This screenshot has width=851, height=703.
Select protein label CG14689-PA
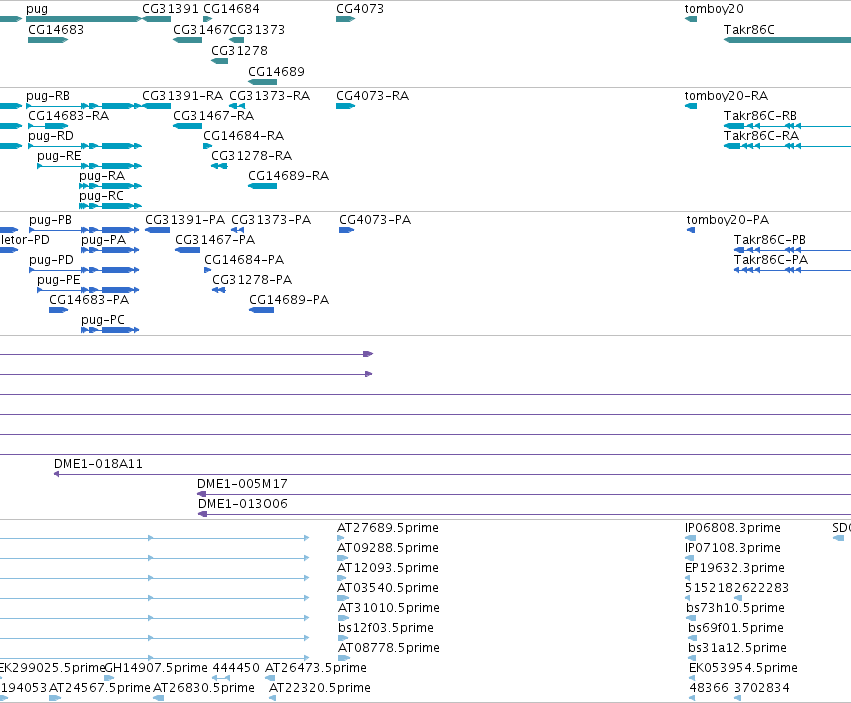289,301
